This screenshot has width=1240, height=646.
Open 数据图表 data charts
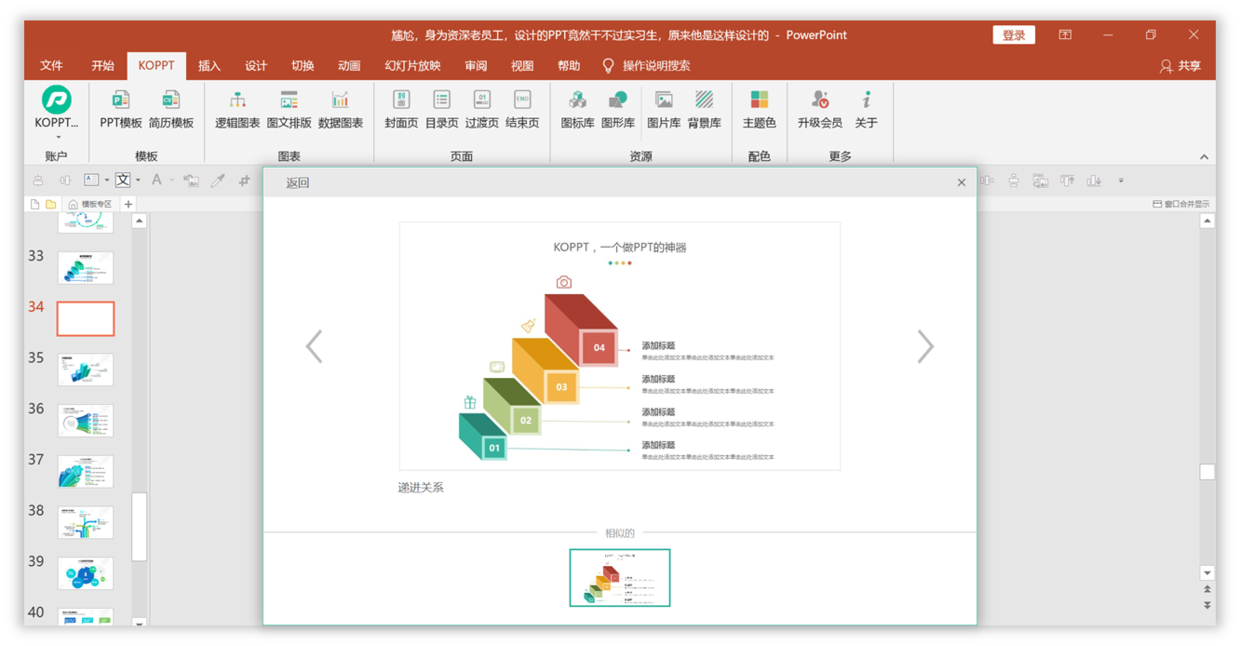point(340,107)
